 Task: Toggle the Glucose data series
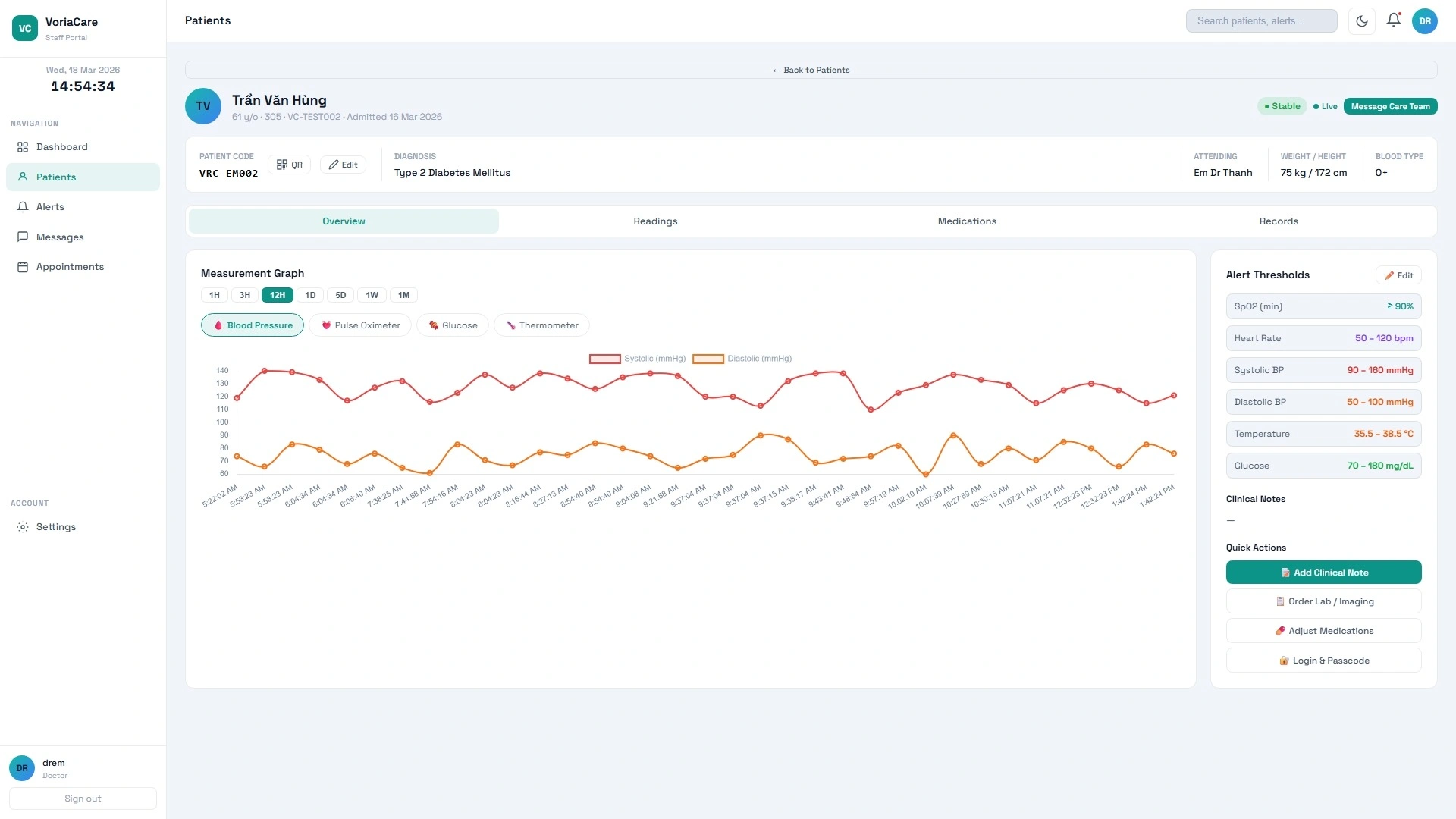[452, 325]
